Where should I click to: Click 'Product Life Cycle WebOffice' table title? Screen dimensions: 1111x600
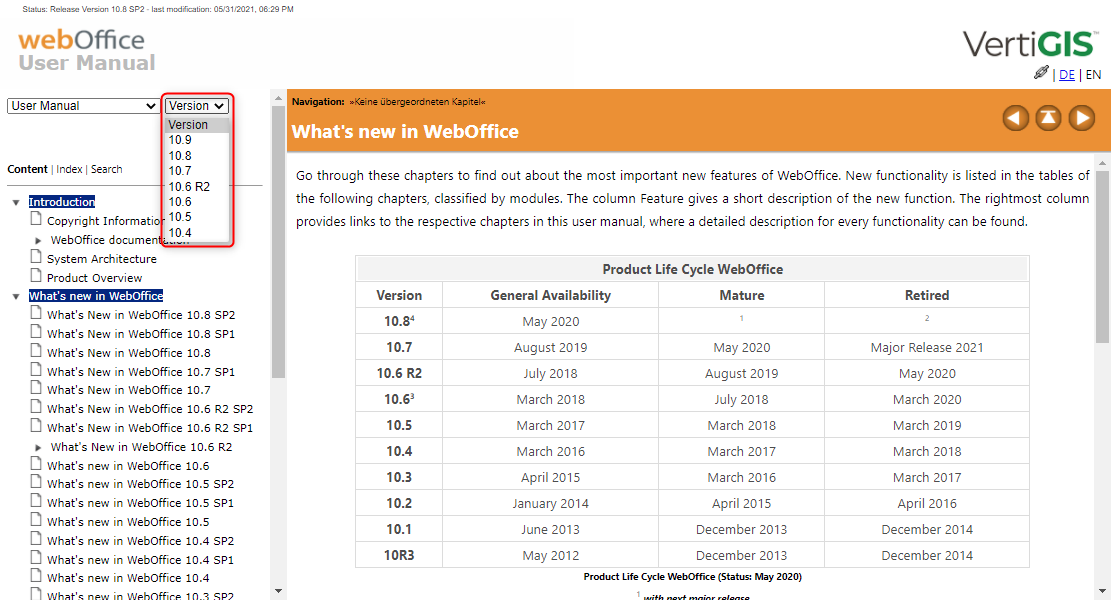coord(692,269)
